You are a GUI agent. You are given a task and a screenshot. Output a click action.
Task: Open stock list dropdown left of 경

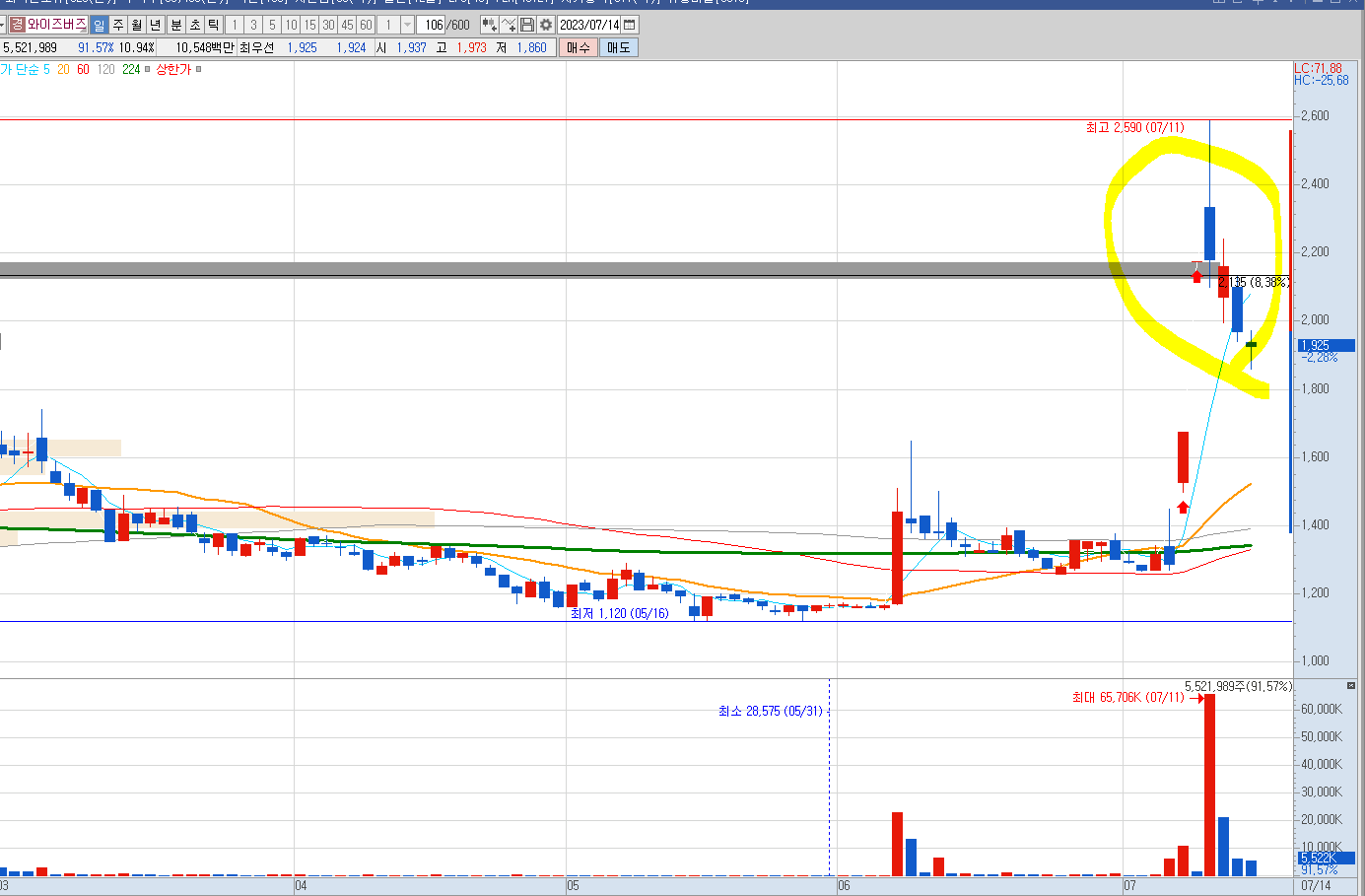click(x=3, y=25)
